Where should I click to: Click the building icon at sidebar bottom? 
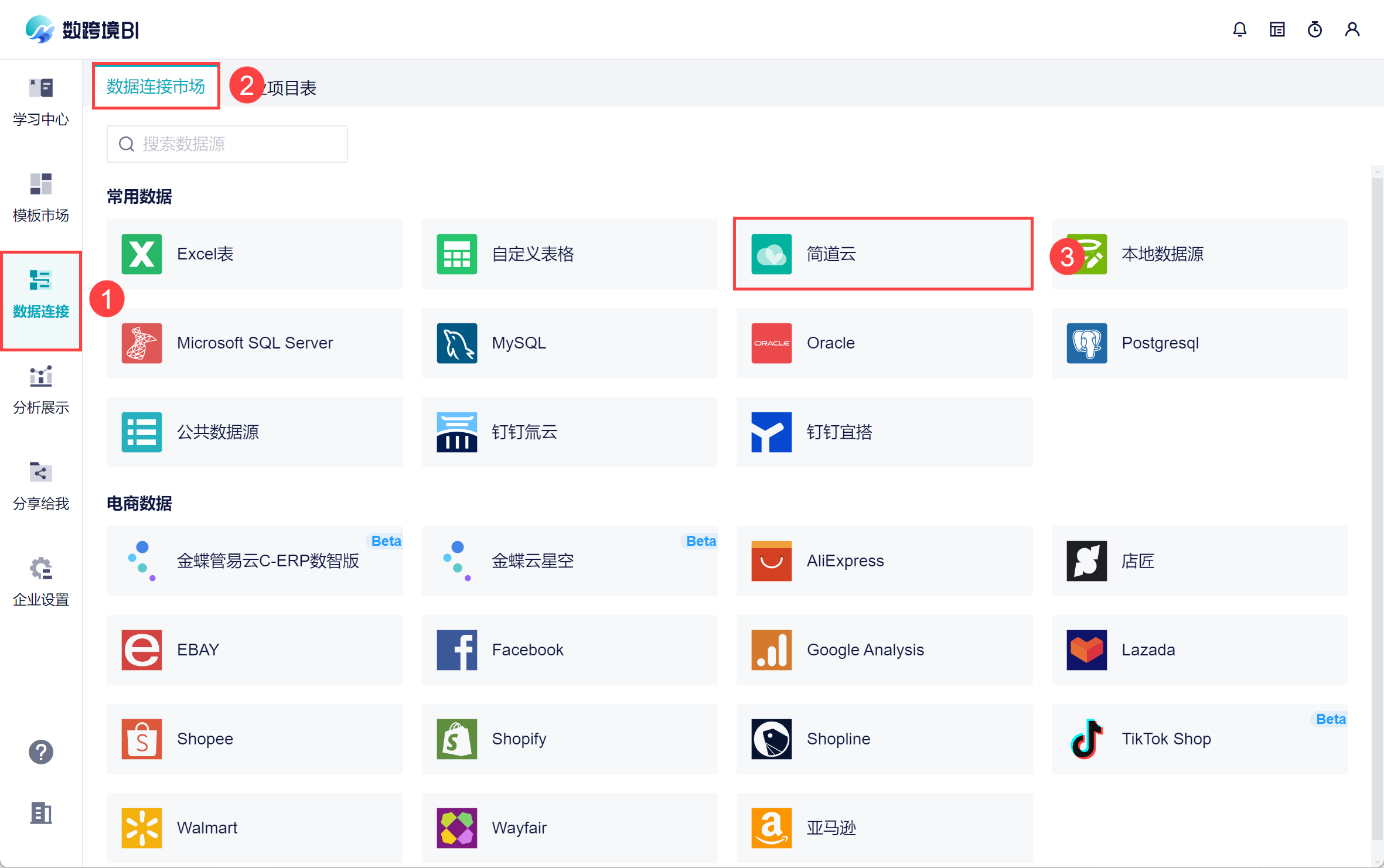[41, 812]
